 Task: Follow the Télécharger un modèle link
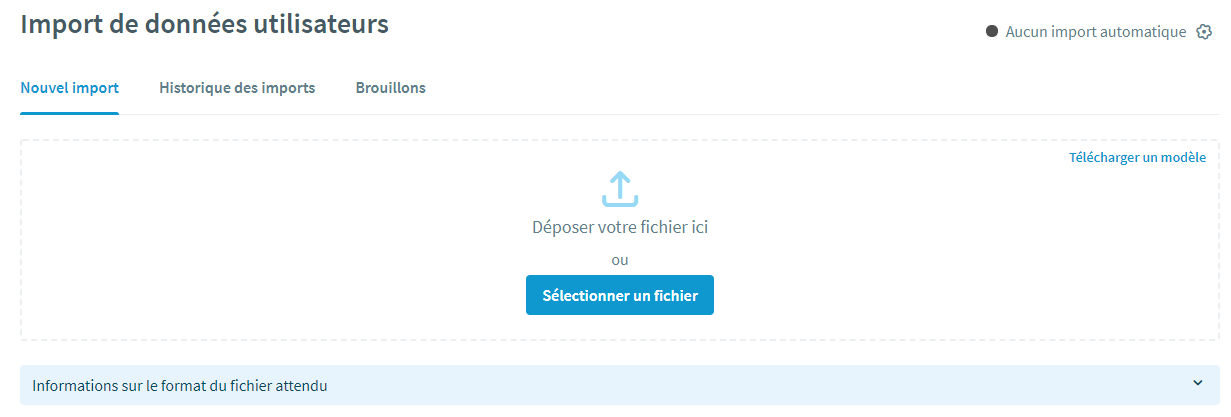(1137, 157)
